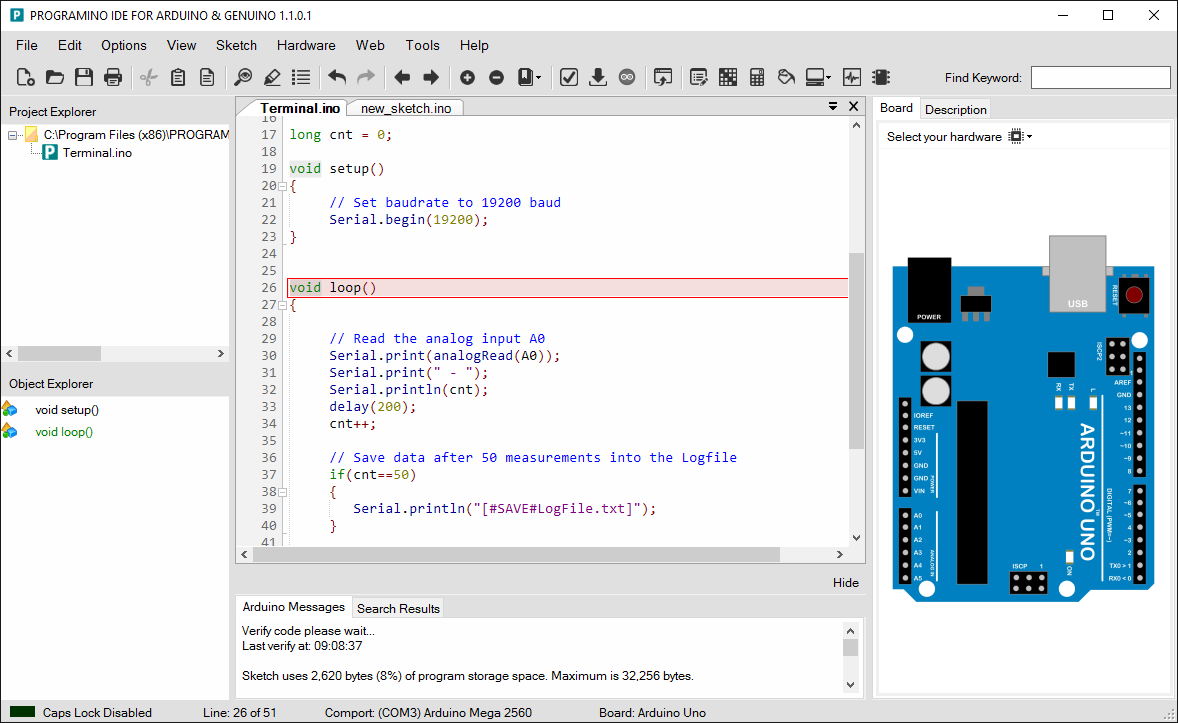1178x723 pixels.
Task: Hide the messages panel
Action: (x=845, y=582)
